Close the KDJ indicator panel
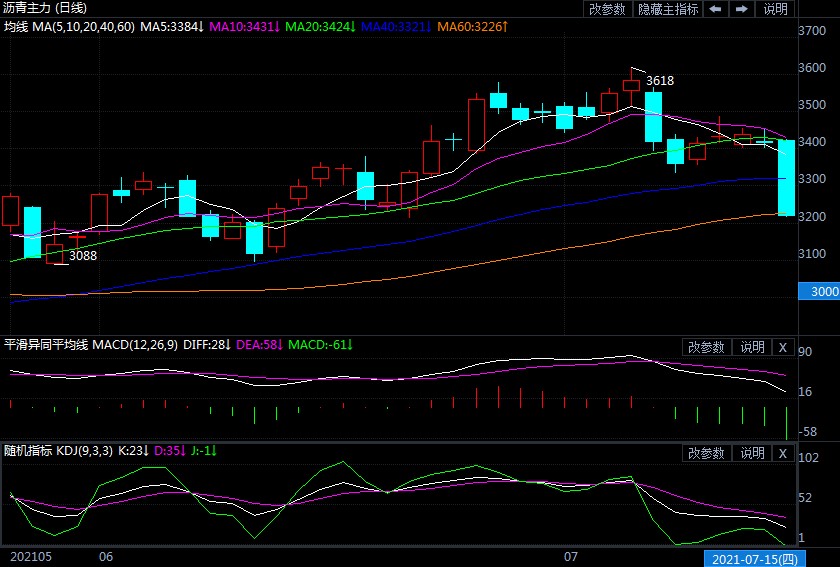Image resolution: width=840 pixels, height=567 pixels. tap(783, 453)
